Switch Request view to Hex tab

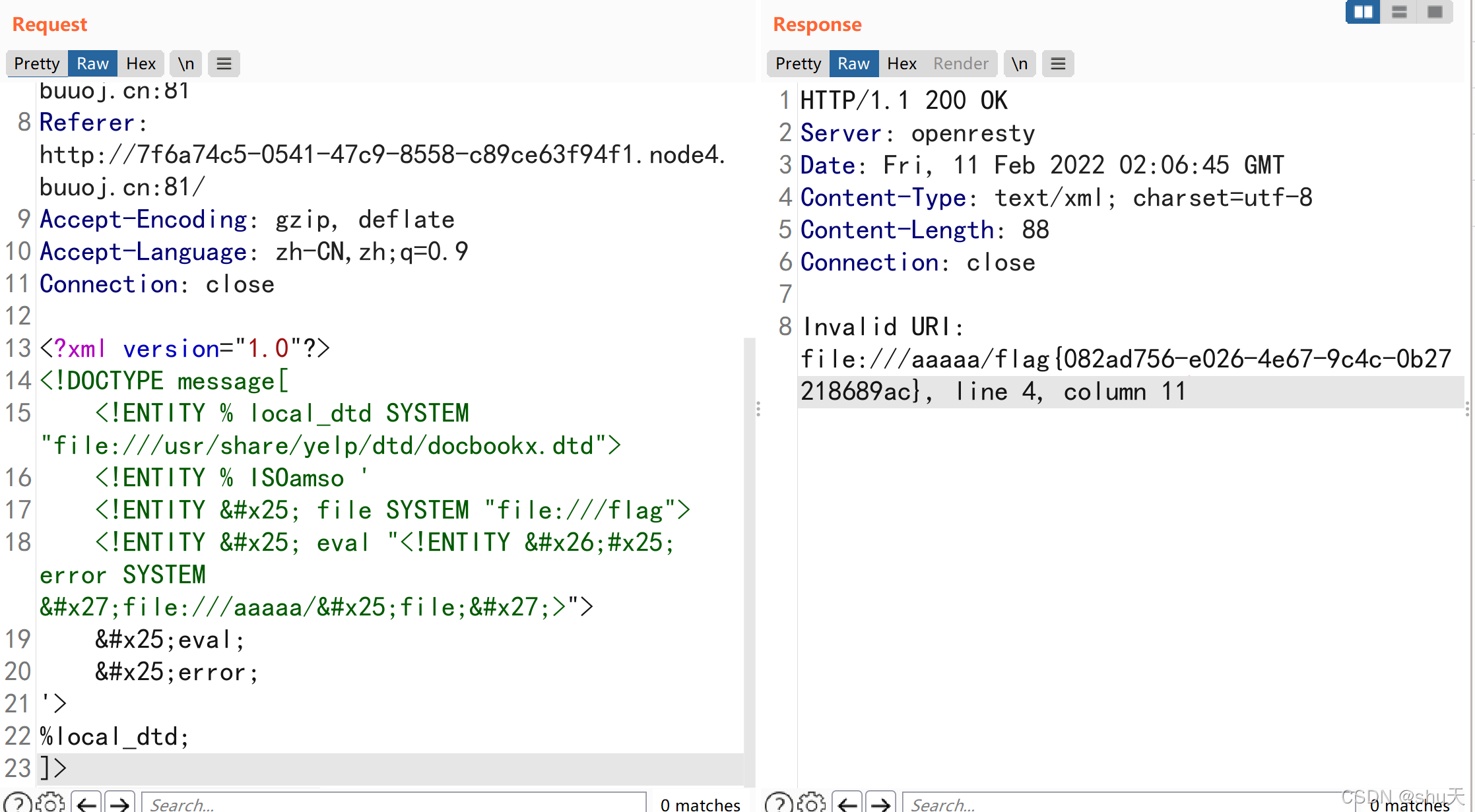pos(141,63)
